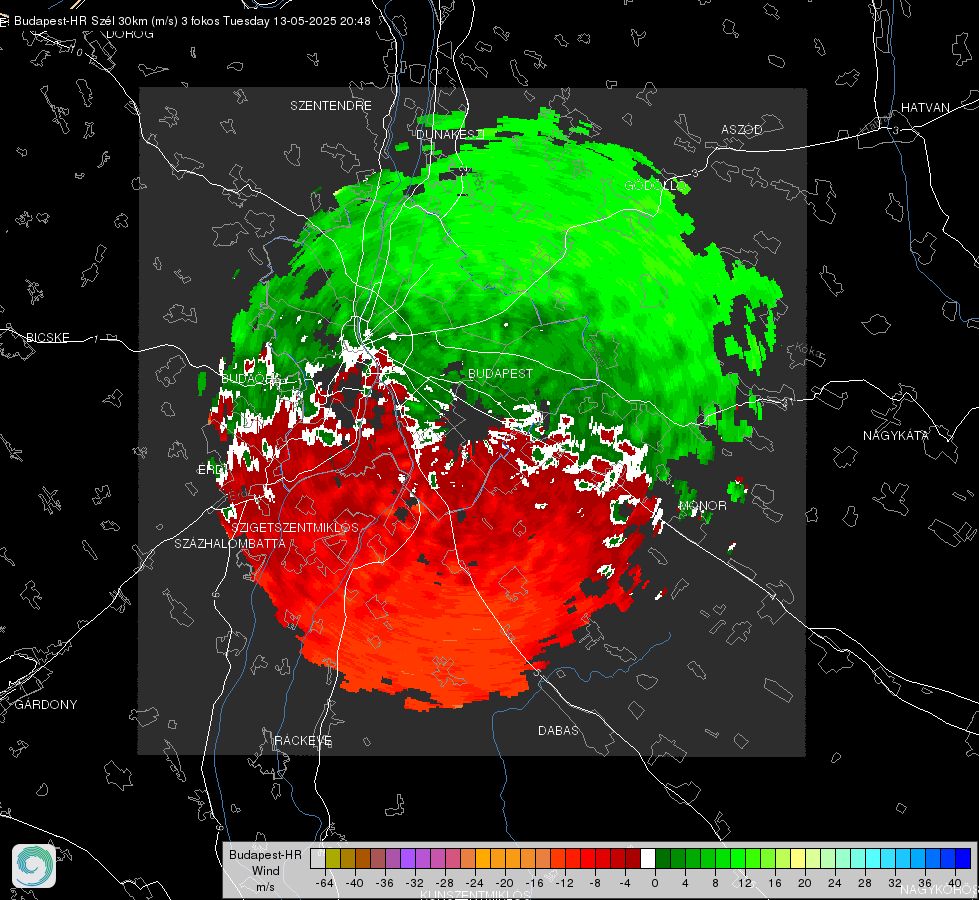
Task: Click the GÁRDONY town label
Action: [x=46, y=704]
